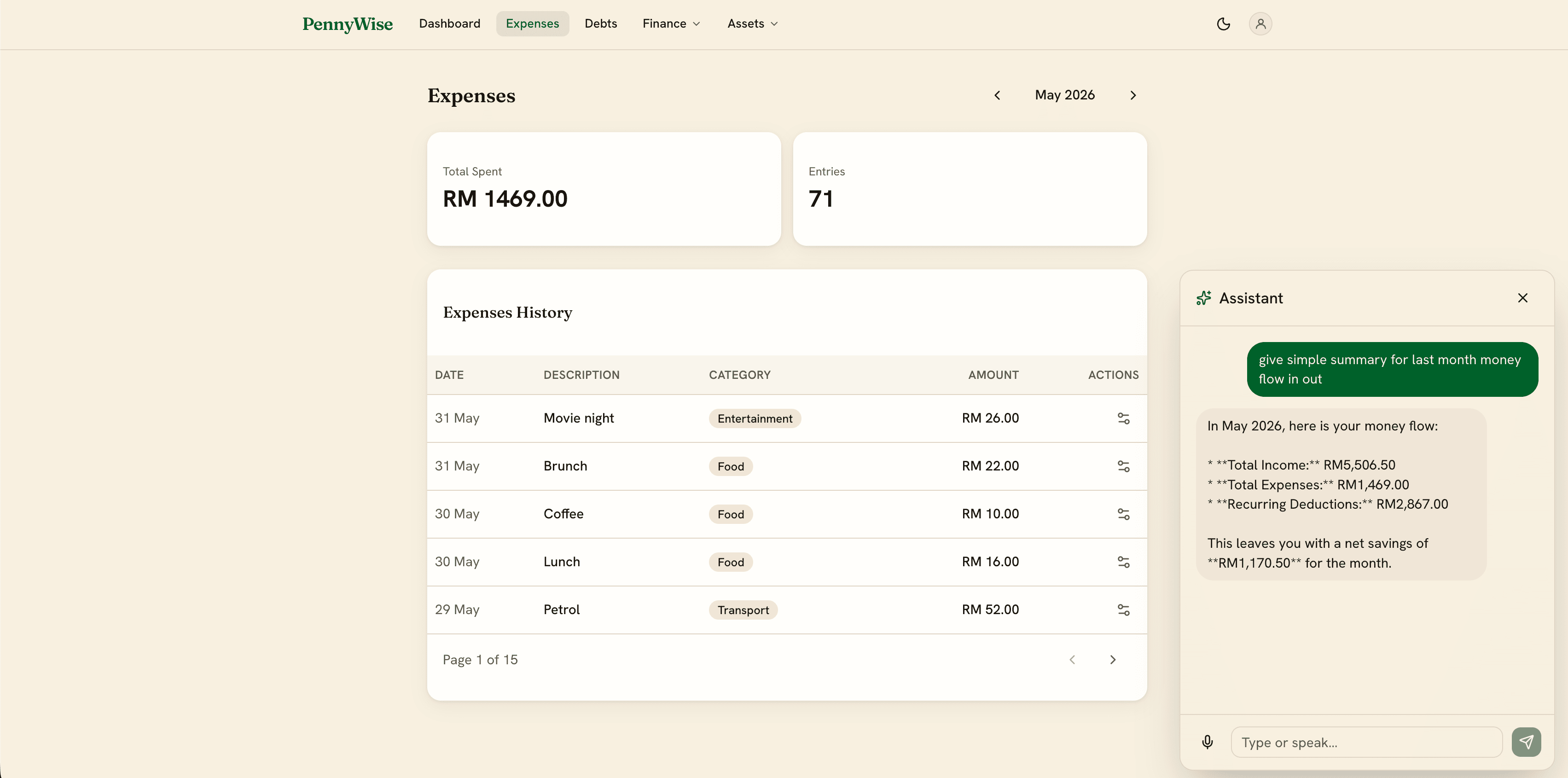Open the Debts nav item

tap(601, 24)
